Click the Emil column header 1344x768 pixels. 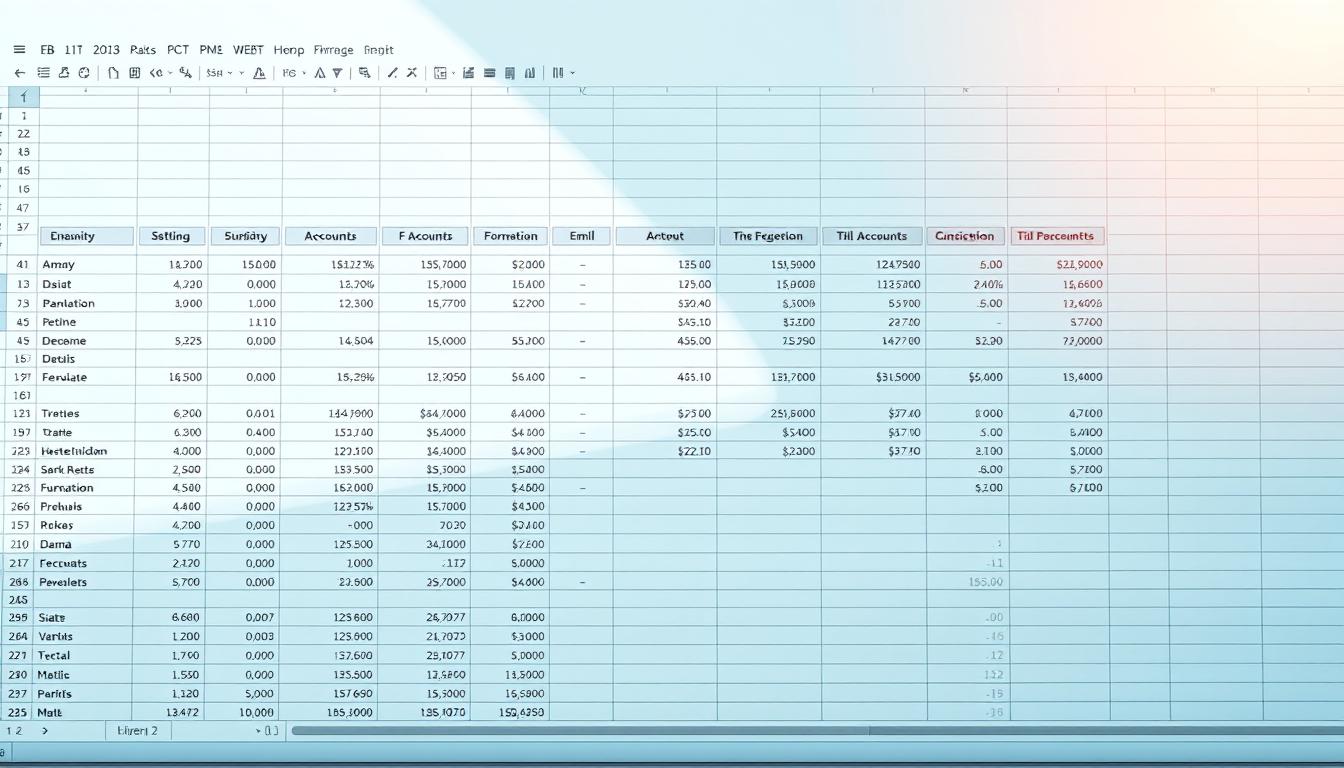[581, 236]
